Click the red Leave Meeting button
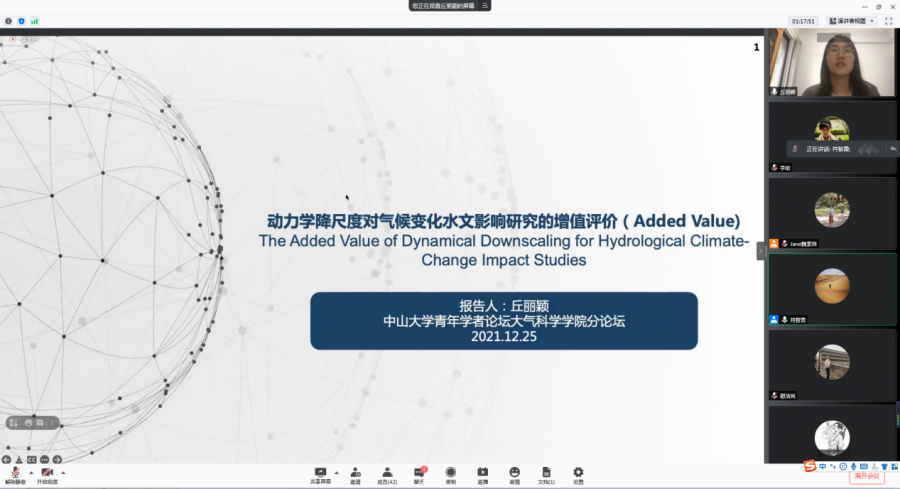 click(x=864, y=476)
